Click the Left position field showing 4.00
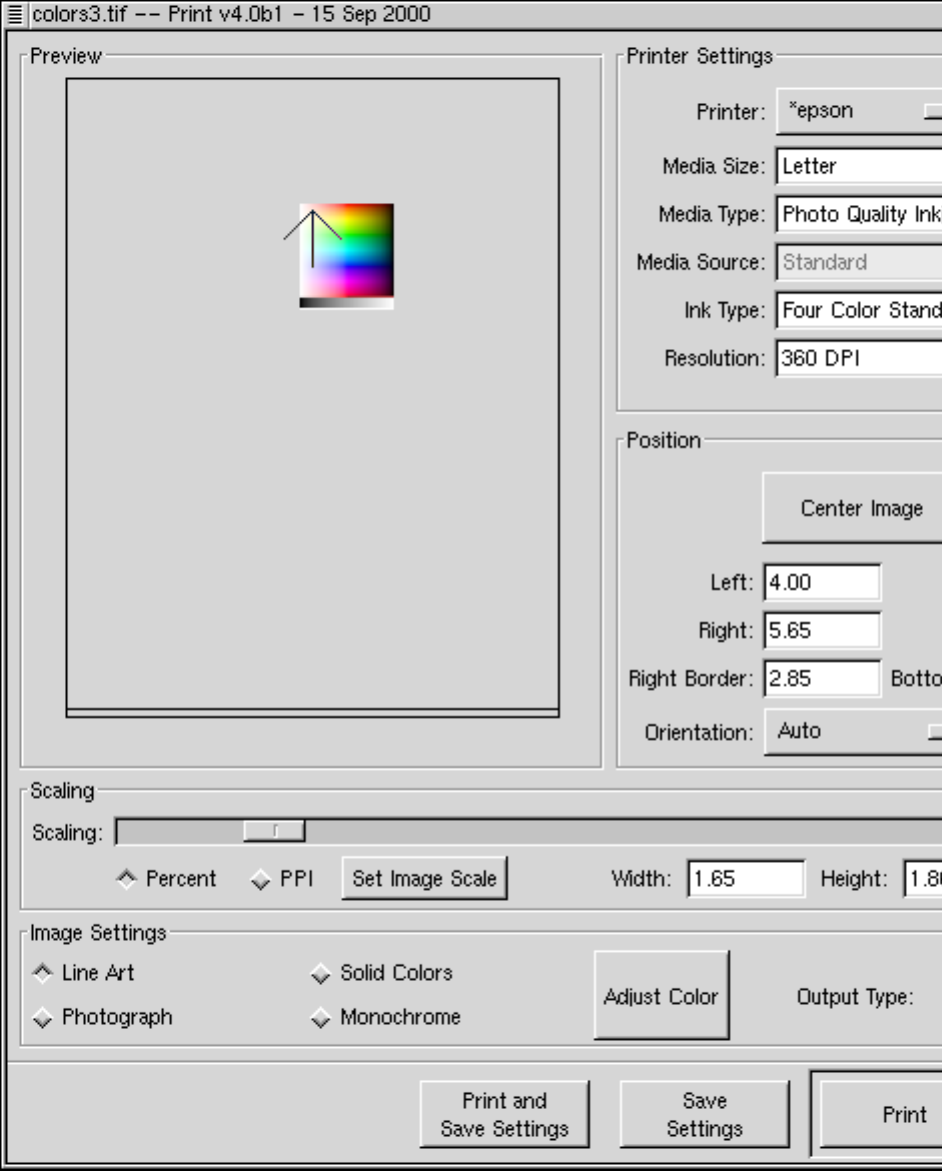This screenshot has height=1171, width=942. [x=822, y=583]
